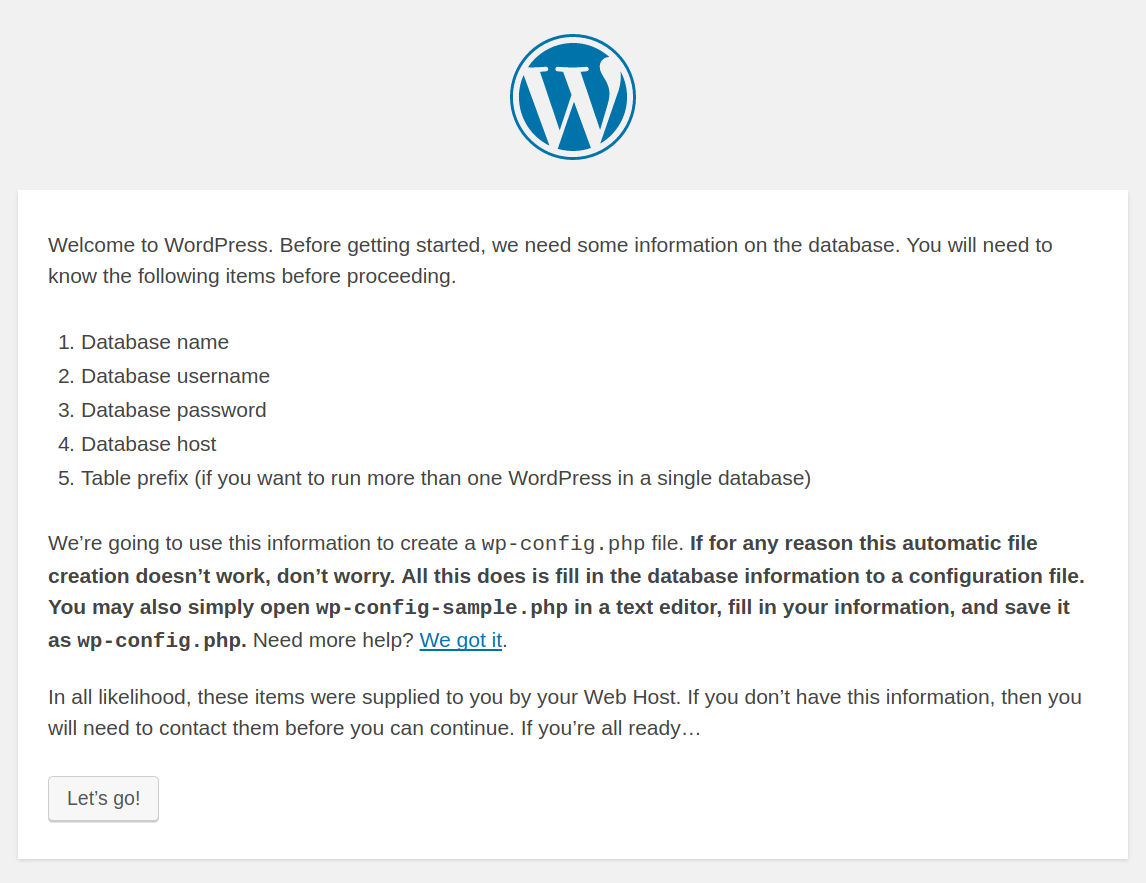Select the 'Database password' entry in the list
Image resolution: width=1146 pixels, height=883 pixels.
(x=173, y=410)
